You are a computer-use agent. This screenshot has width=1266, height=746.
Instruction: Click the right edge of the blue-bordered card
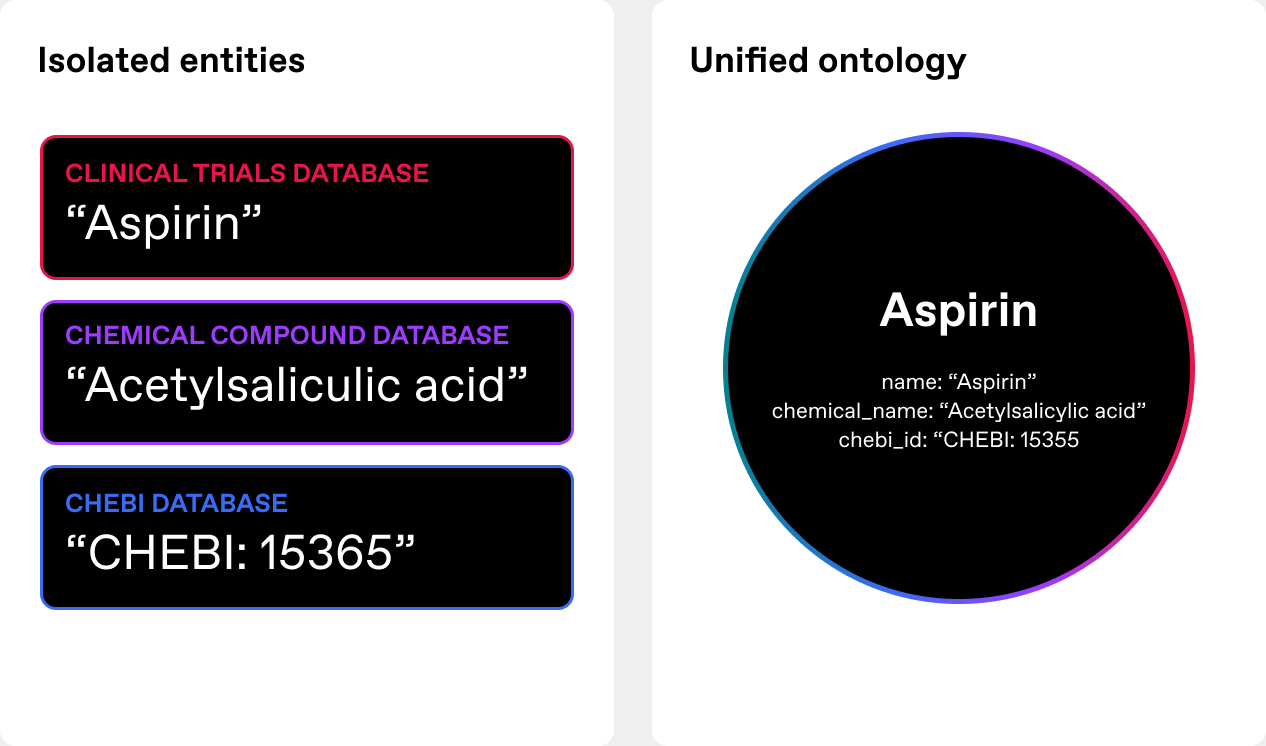pyautogui.click(x=571, y=537)
